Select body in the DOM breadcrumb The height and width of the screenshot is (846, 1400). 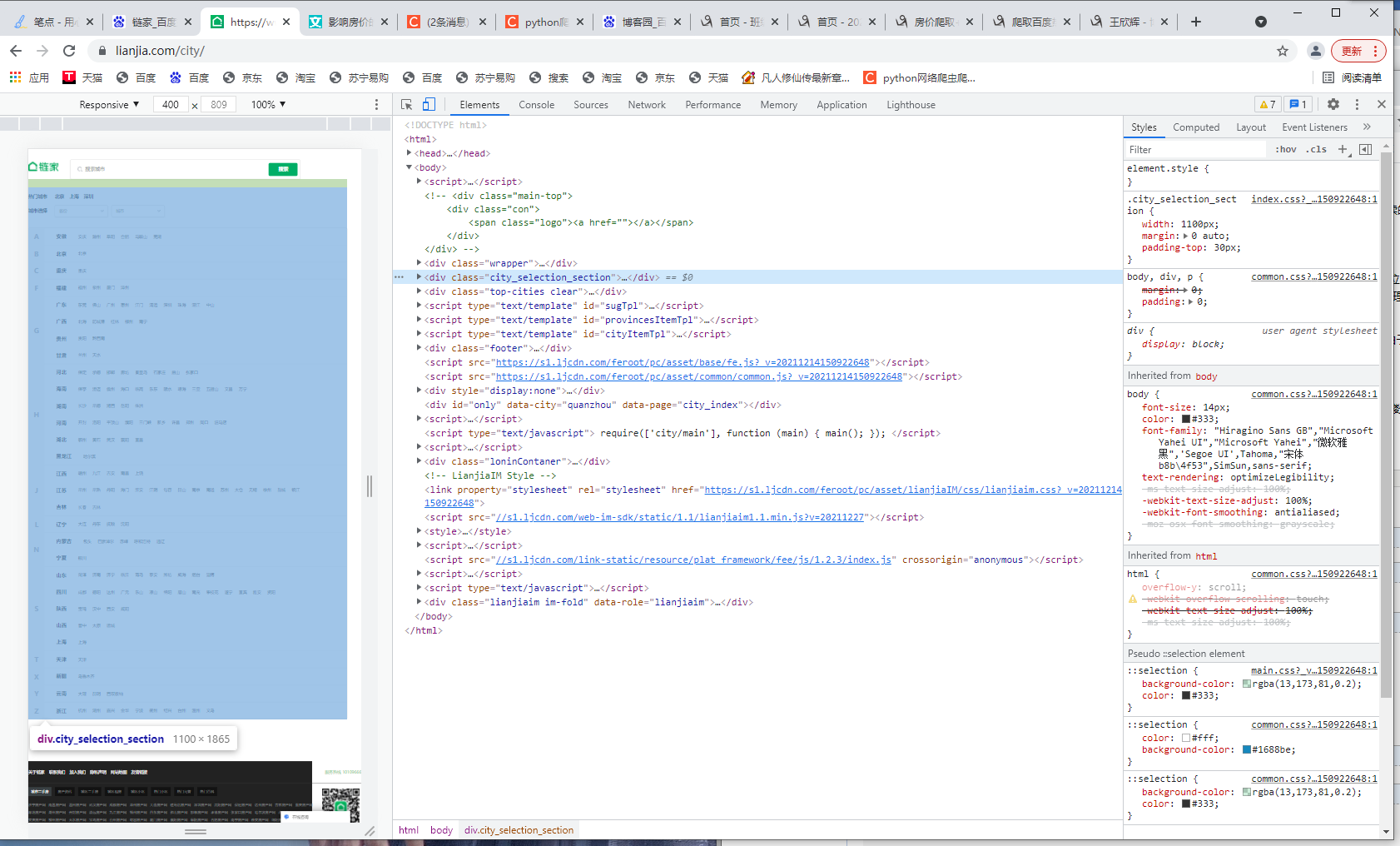[441, 830]
